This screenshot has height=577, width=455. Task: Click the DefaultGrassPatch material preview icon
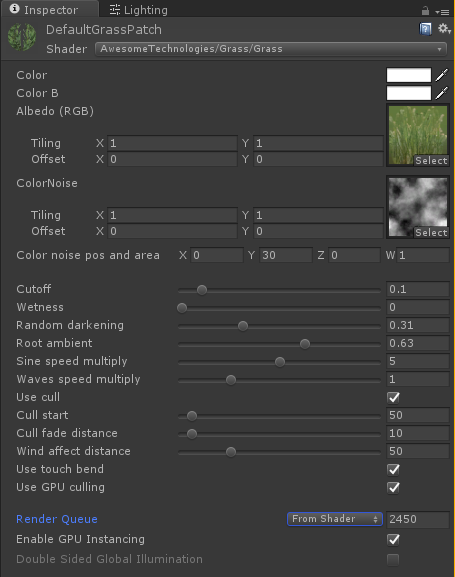(x=22, y=37)
